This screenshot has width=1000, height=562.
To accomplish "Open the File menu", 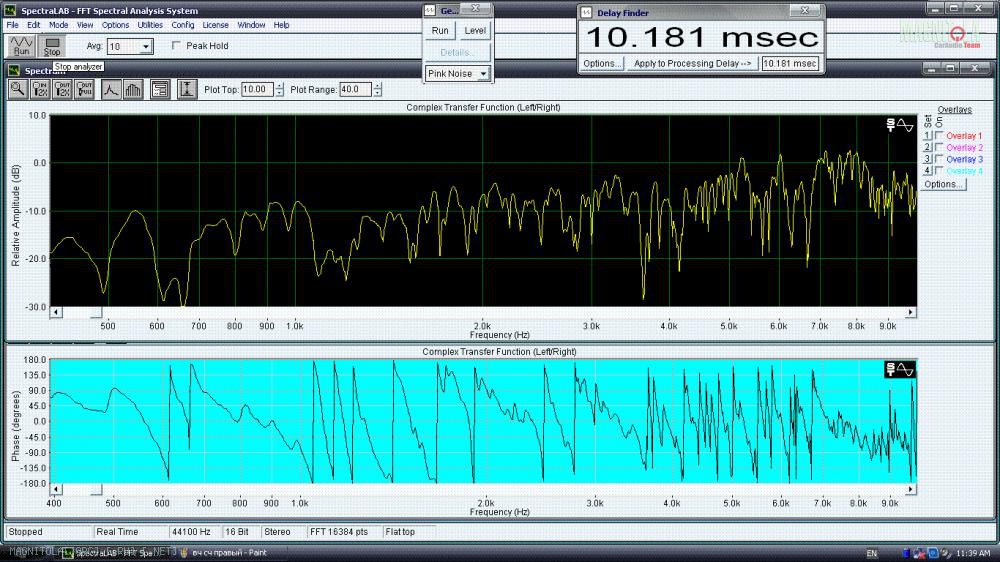I will tap(13, 25).
